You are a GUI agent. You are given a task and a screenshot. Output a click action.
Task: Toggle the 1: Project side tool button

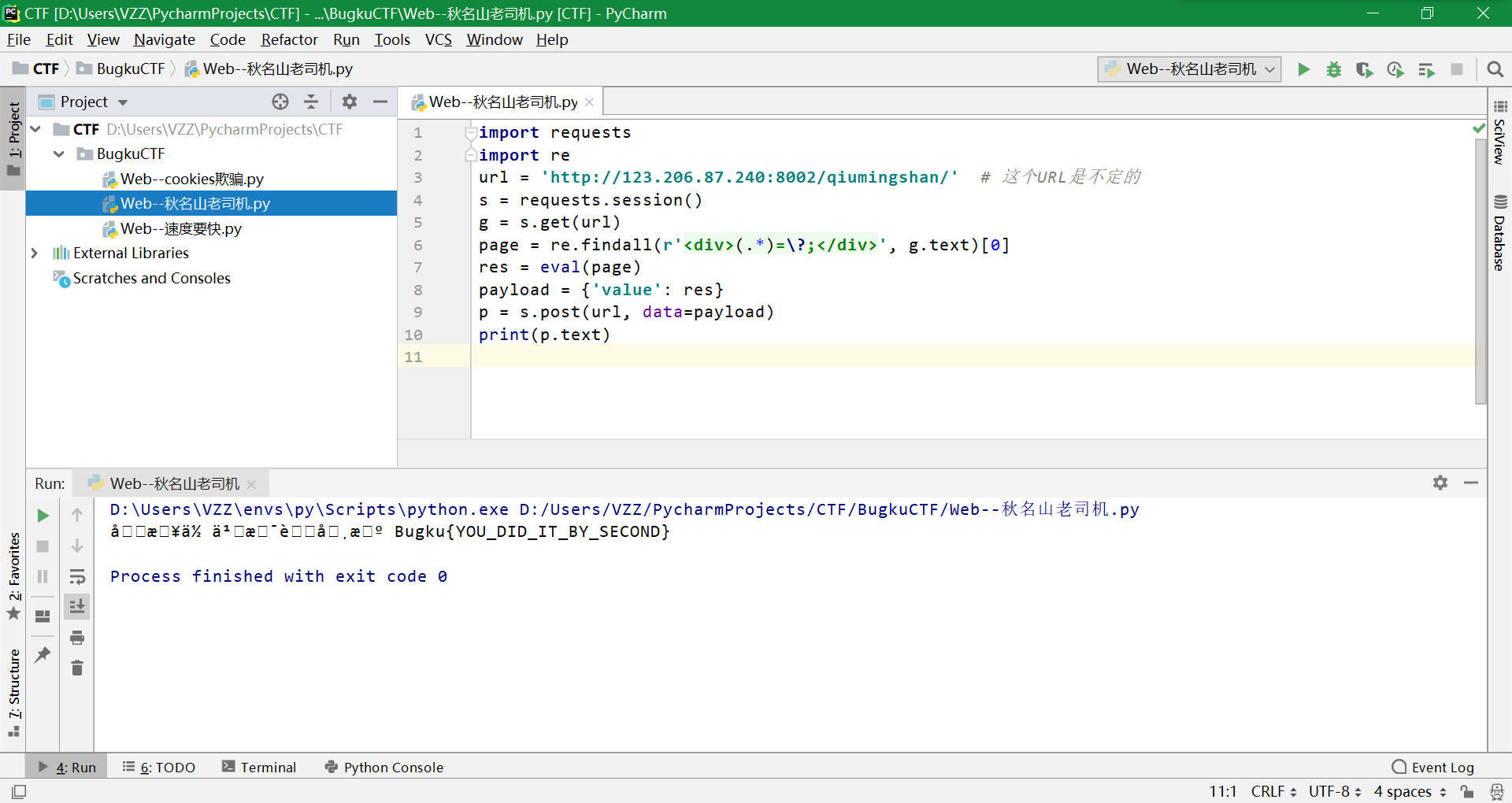tap(13, 139)
